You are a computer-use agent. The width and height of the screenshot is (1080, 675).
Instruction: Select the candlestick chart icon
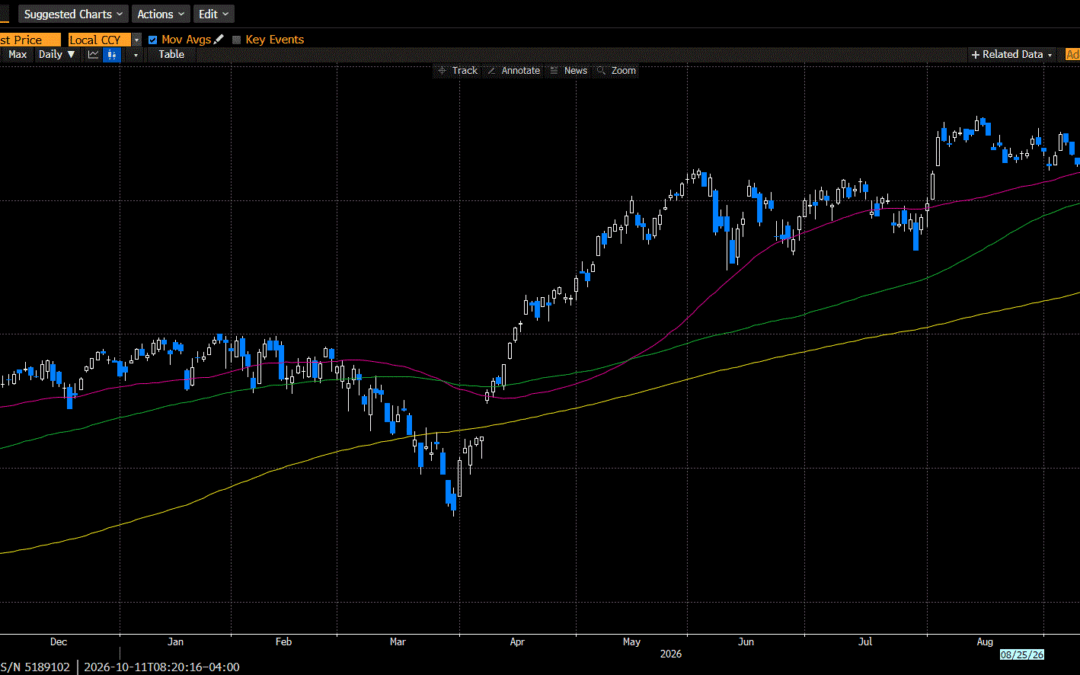[x=112, y=54]
